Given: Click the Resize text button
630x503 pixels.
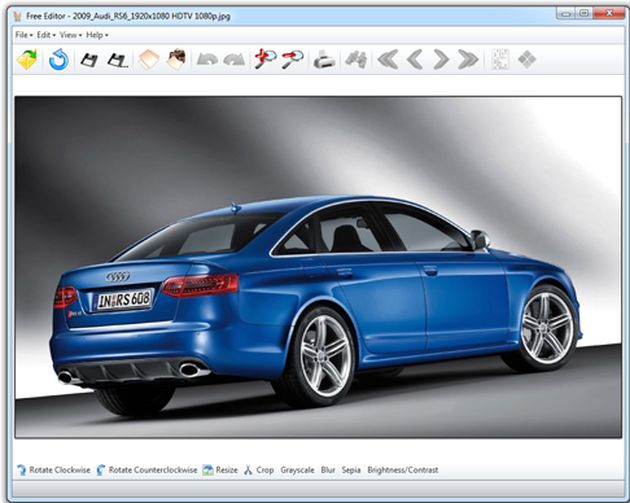Looking at the screenshot, I should pyautogui.click(x=227, y=470).
